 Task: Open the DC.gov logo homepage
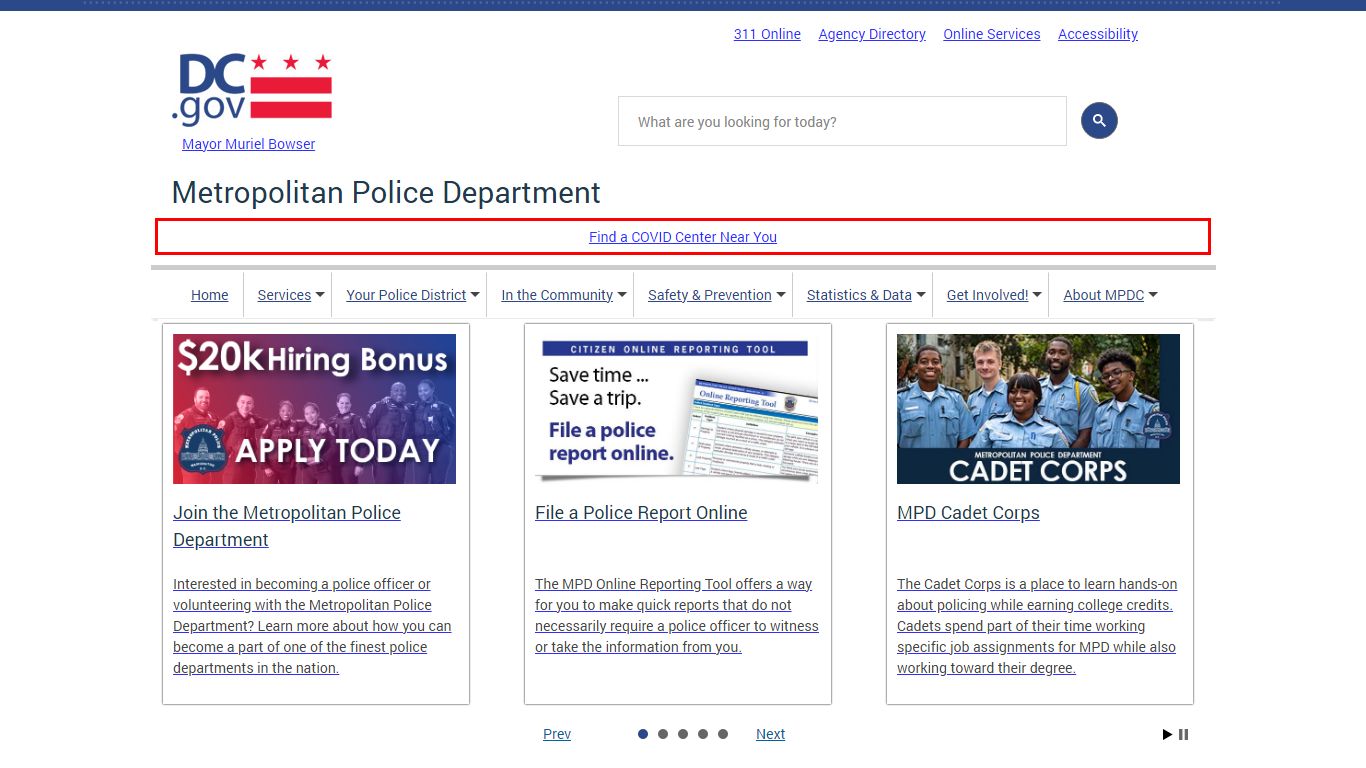pos(251,90)
